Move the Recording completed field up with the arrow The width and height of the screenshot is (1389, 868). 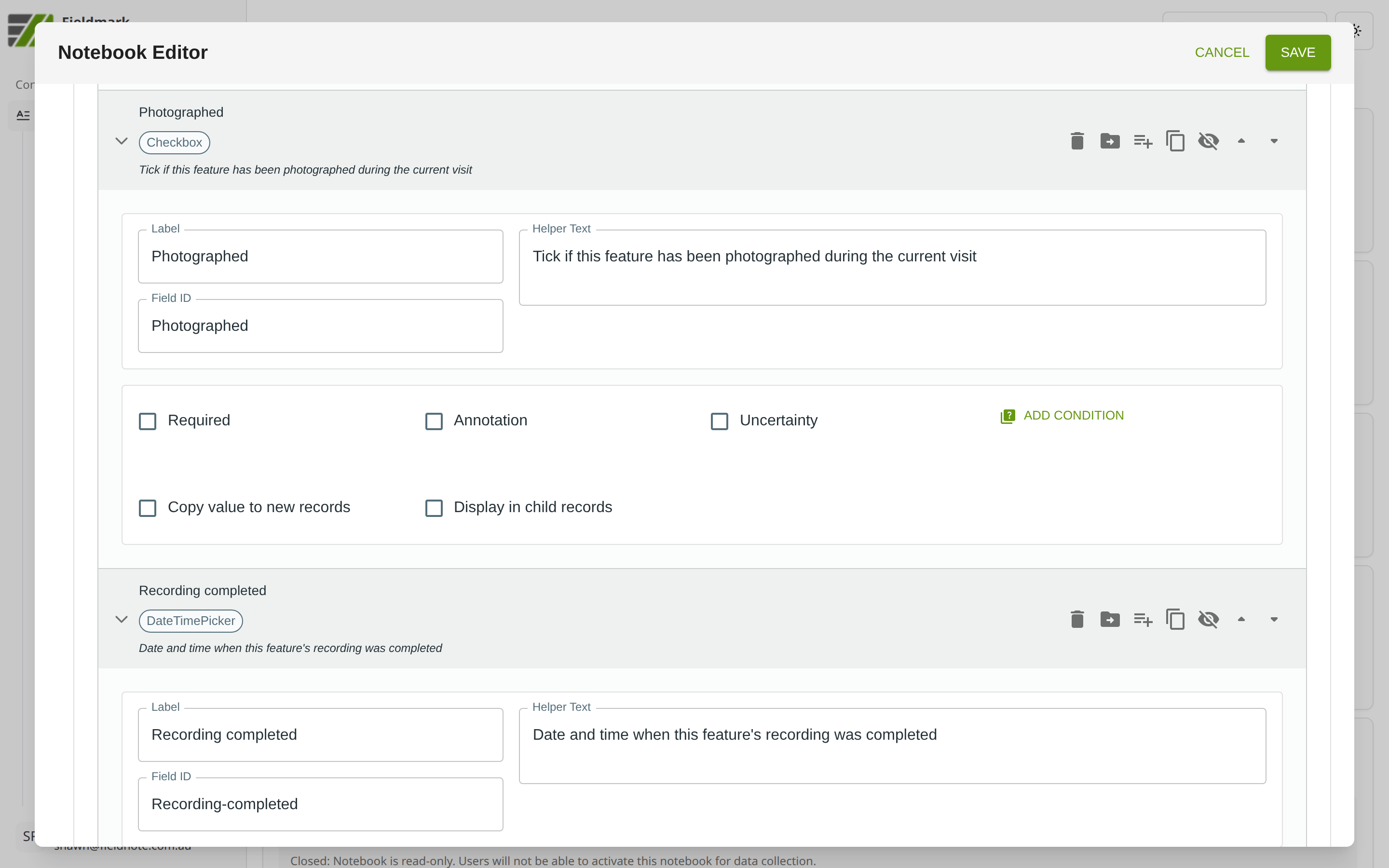[1241, 620]
